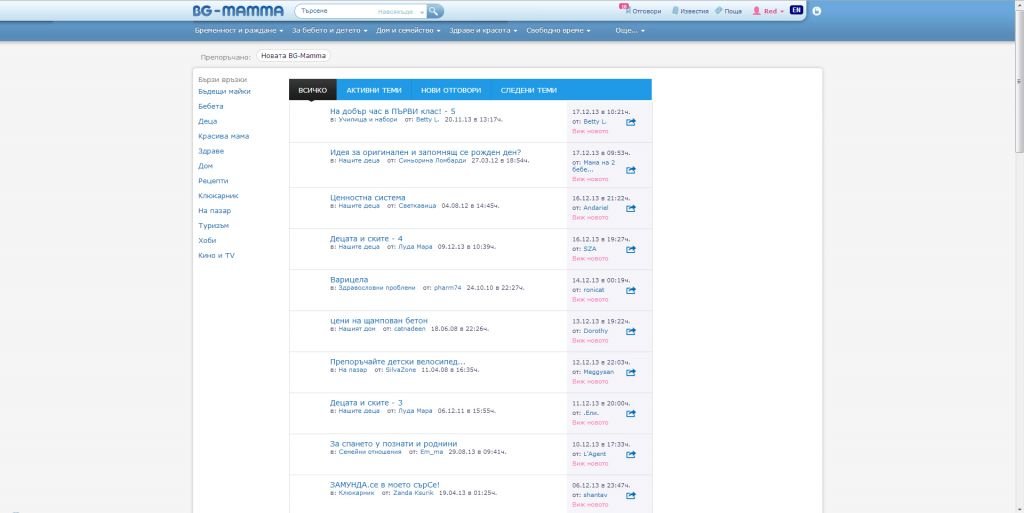Jump to last post in Ценностна система
Viewport: 1024px width, 513px height.
coord(631,209)
